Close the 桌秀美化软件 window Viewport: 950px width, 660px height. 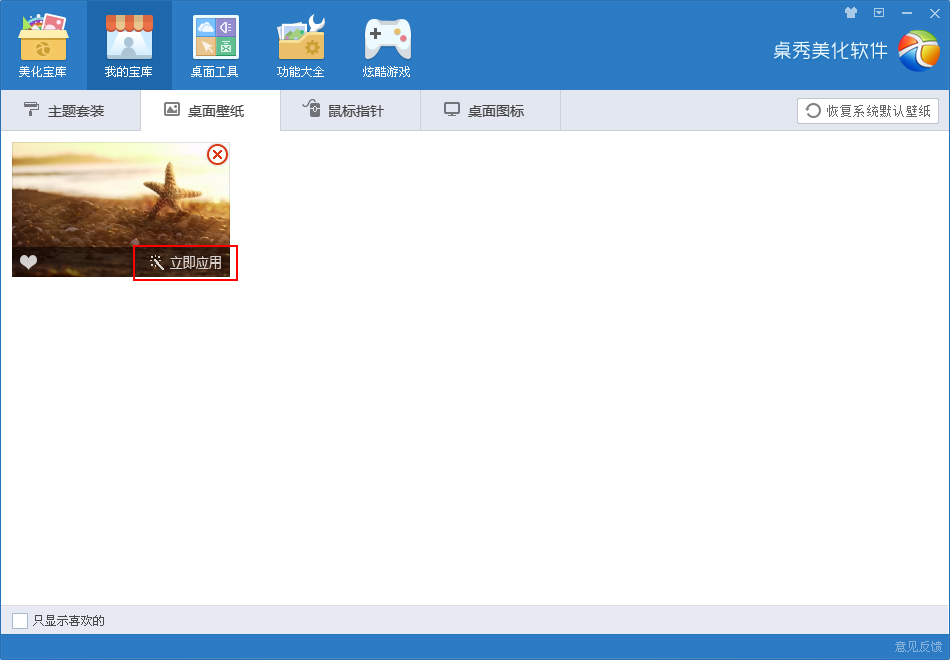click(935, 13)
